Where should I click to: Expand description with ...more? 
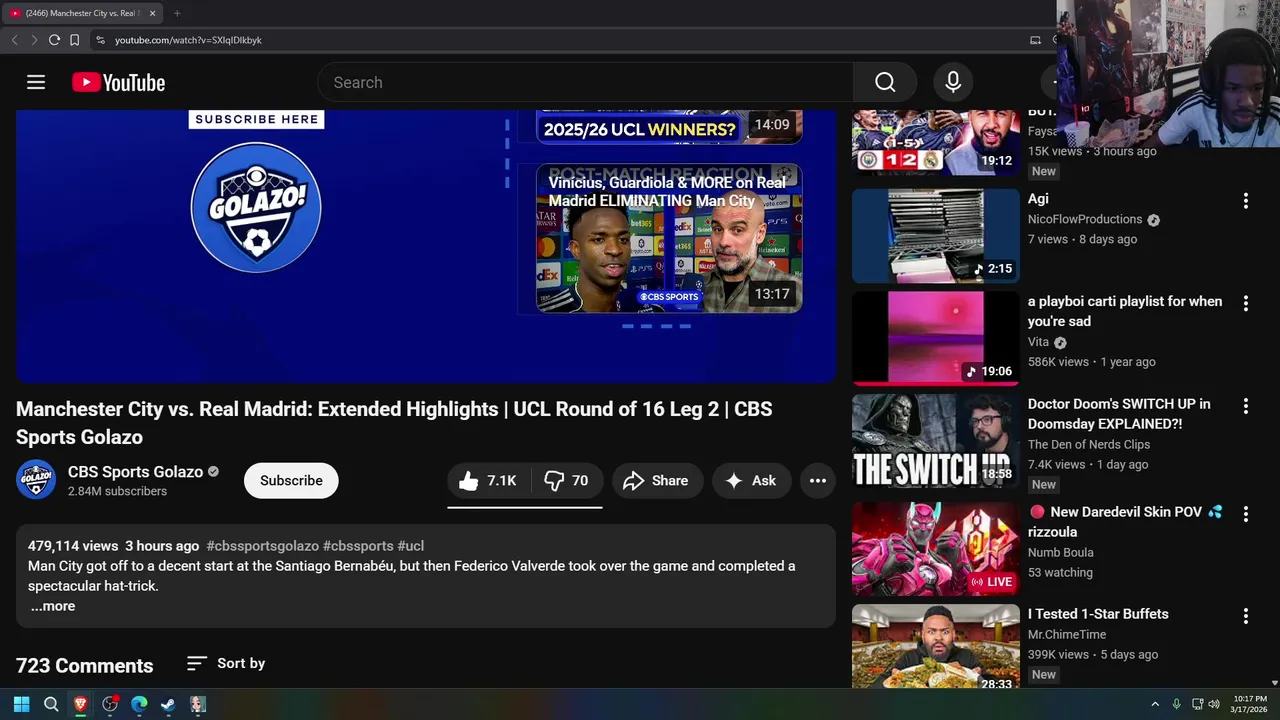53,606
